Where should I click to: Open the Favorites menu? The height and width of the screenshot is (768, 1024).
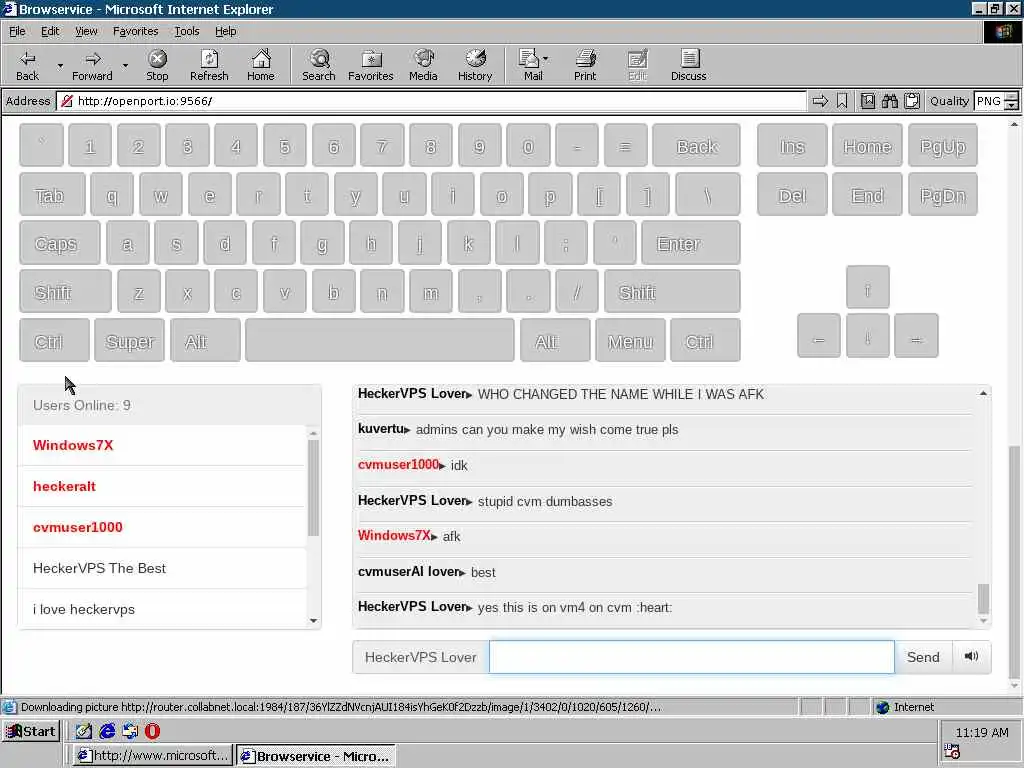tap(135, 31)
